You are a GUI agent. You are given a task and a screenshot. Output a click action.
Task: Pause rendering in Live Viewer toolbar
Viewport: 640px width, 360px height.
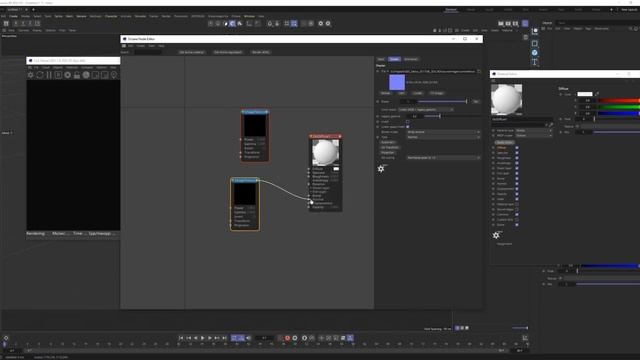[49, 75]
